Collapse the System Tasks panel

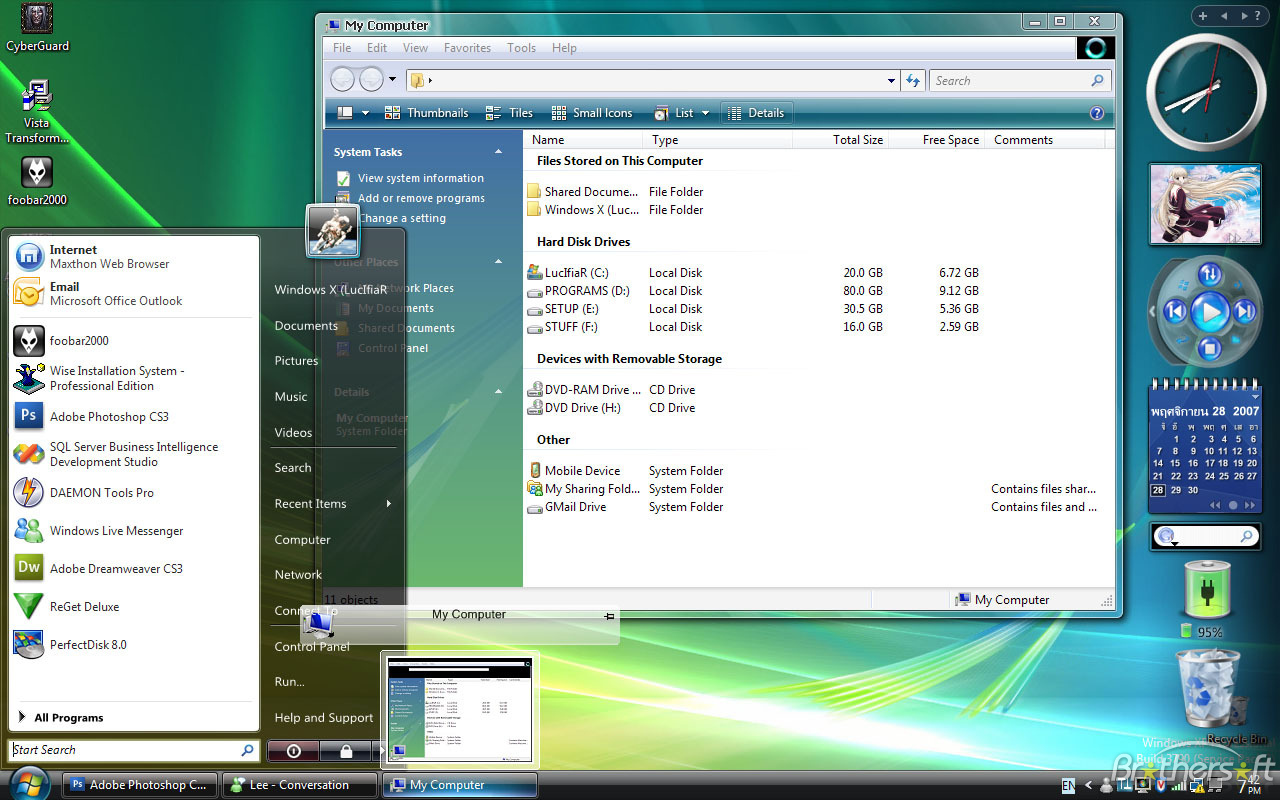tap(498, 151)
